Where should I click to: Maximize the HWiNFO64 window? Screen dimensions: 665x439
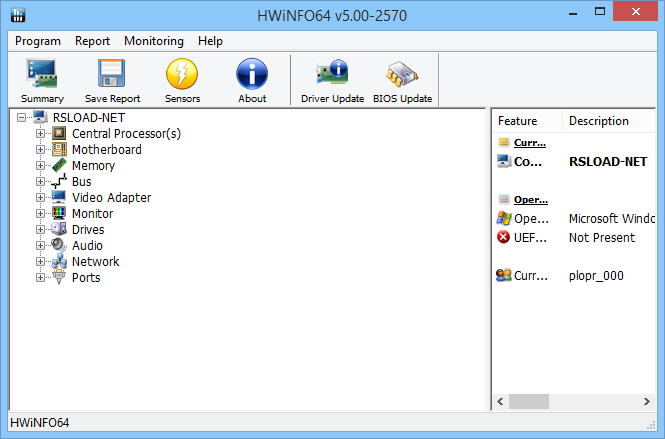(600, 11)
